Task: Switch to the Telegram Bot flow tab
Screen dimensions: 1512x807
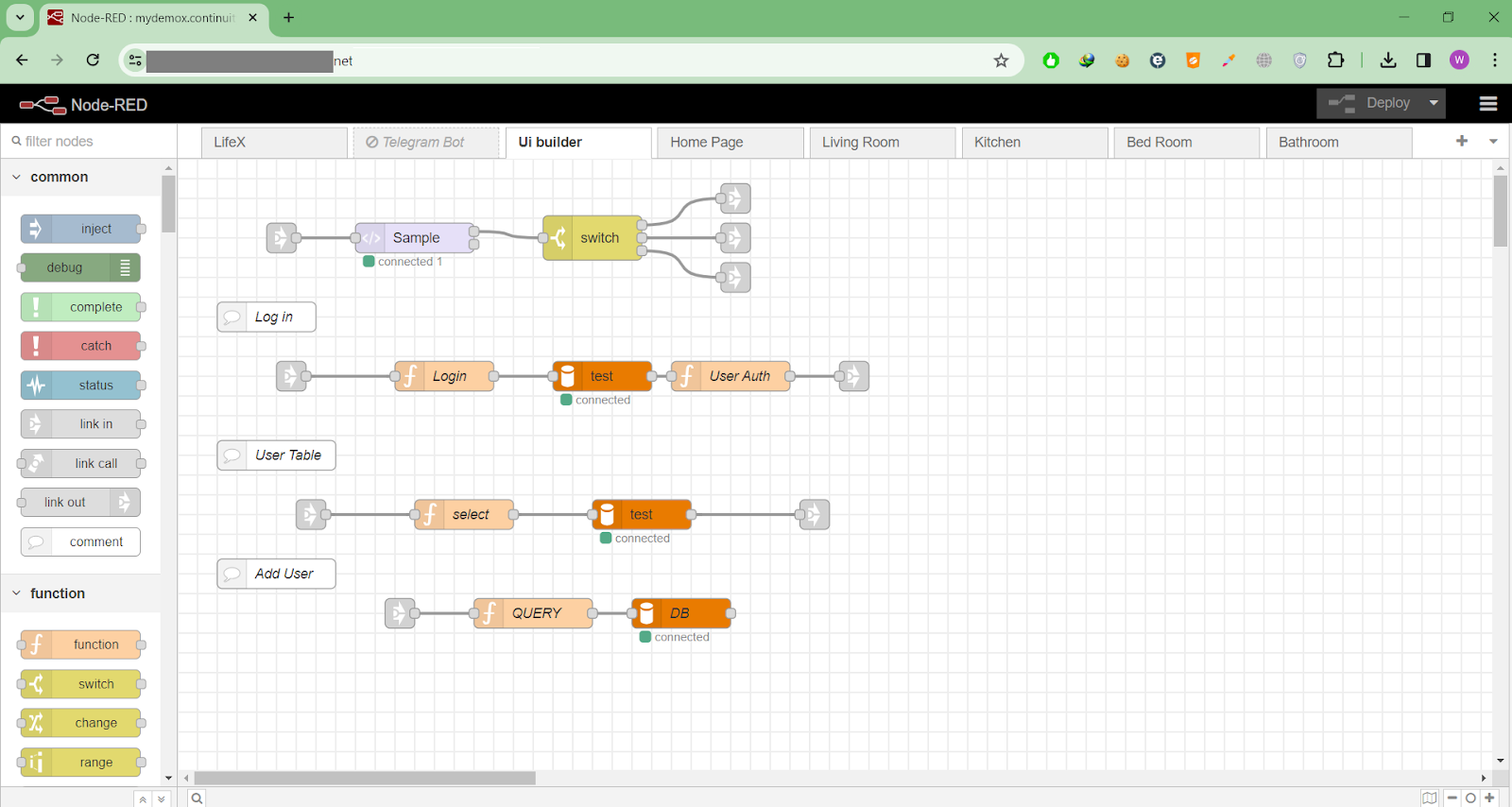Action: click(x=426, y=143)
